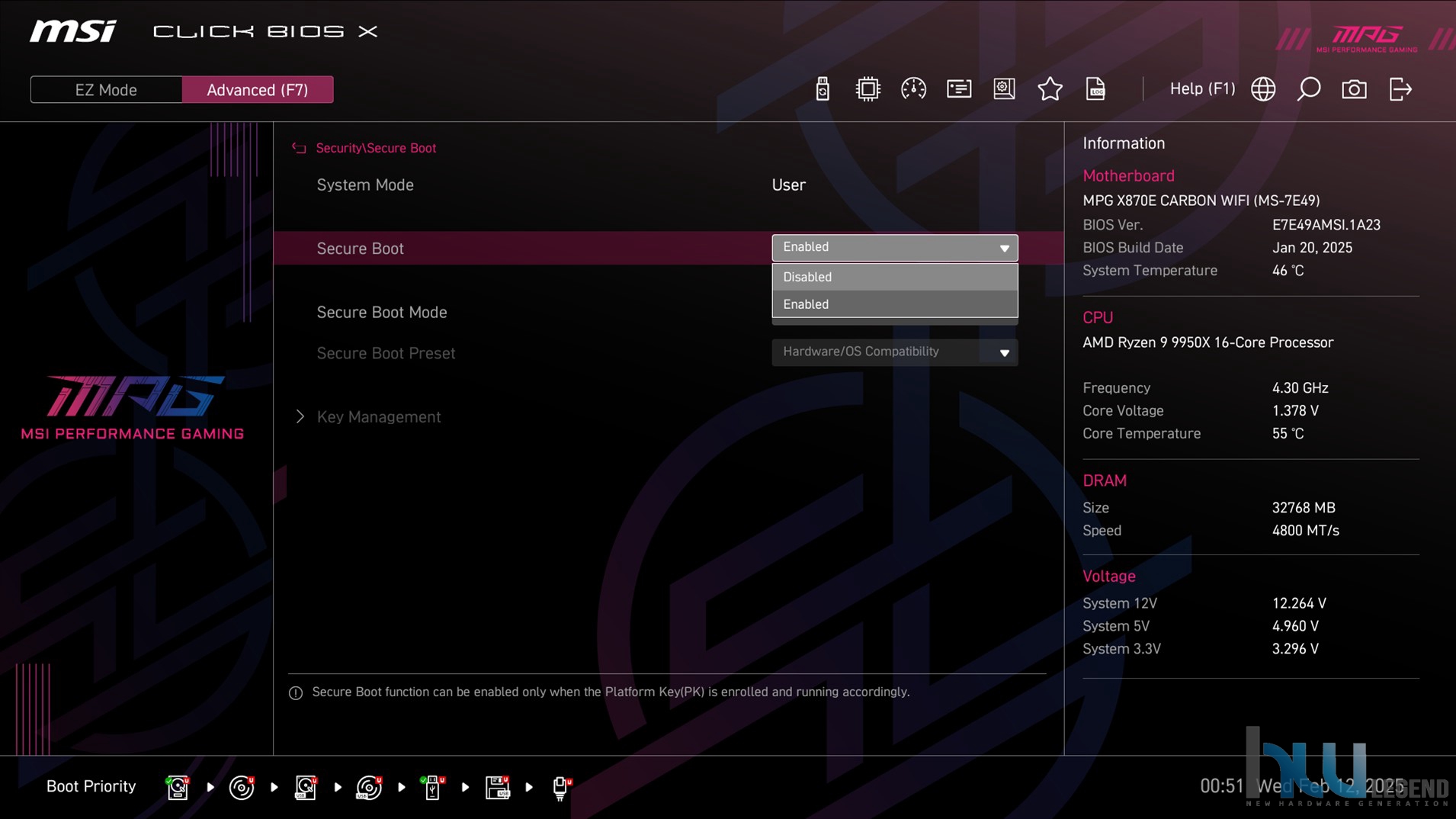Select the Secure Boot Mode row

pos(668,313)
